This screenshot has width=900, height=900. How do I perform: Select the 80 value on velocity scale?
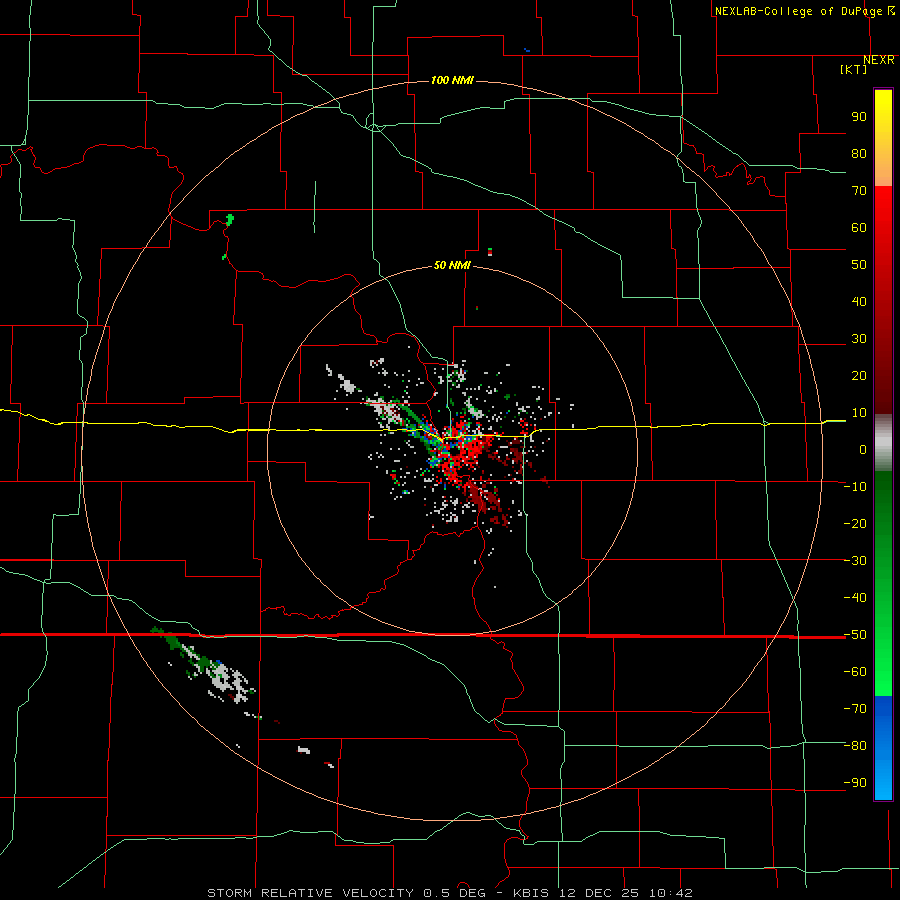tap(859, 154)
